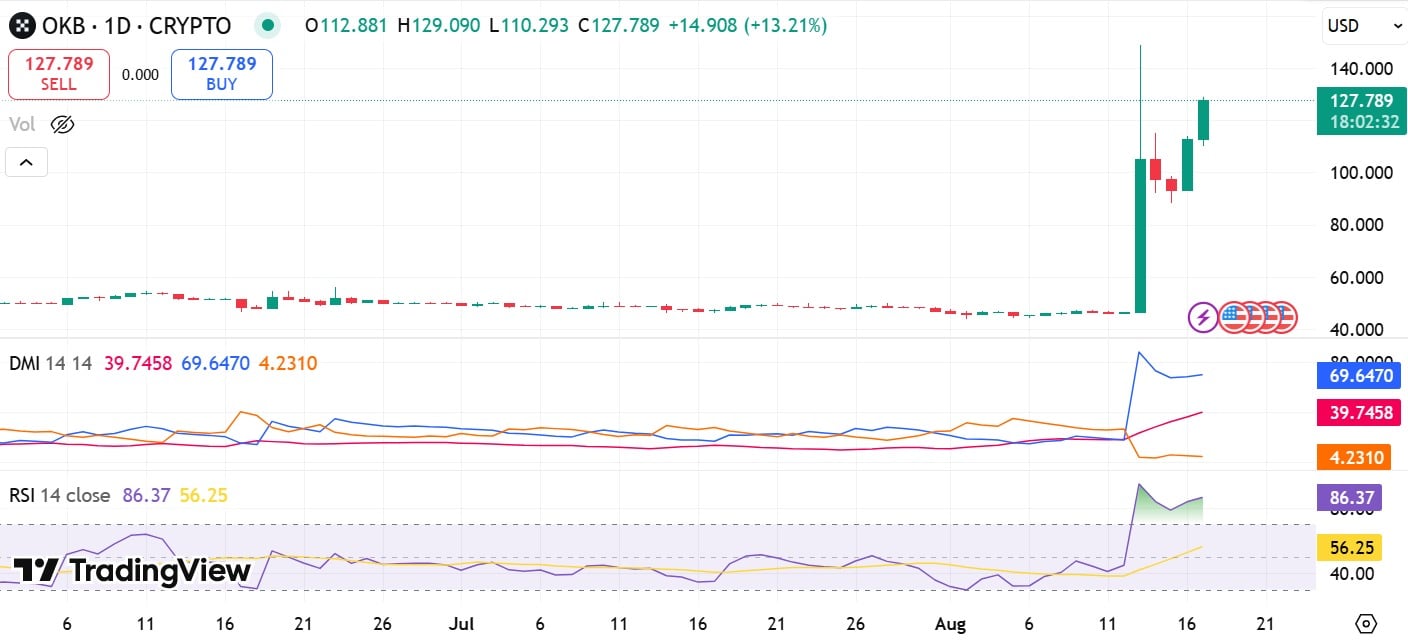Show the hidden Vol indicator via eye icon

click(x=61, y=123)
